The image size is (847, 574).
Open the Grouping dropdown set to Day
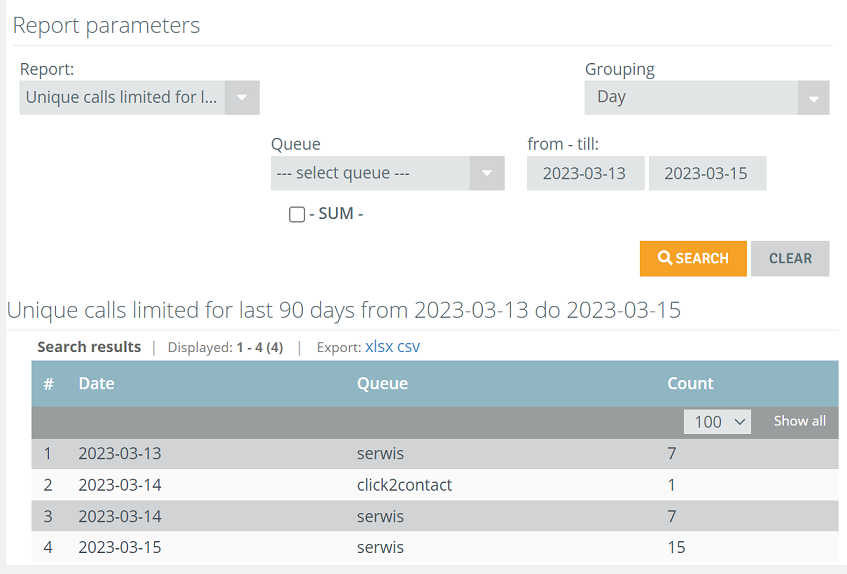tap(707, 98)
